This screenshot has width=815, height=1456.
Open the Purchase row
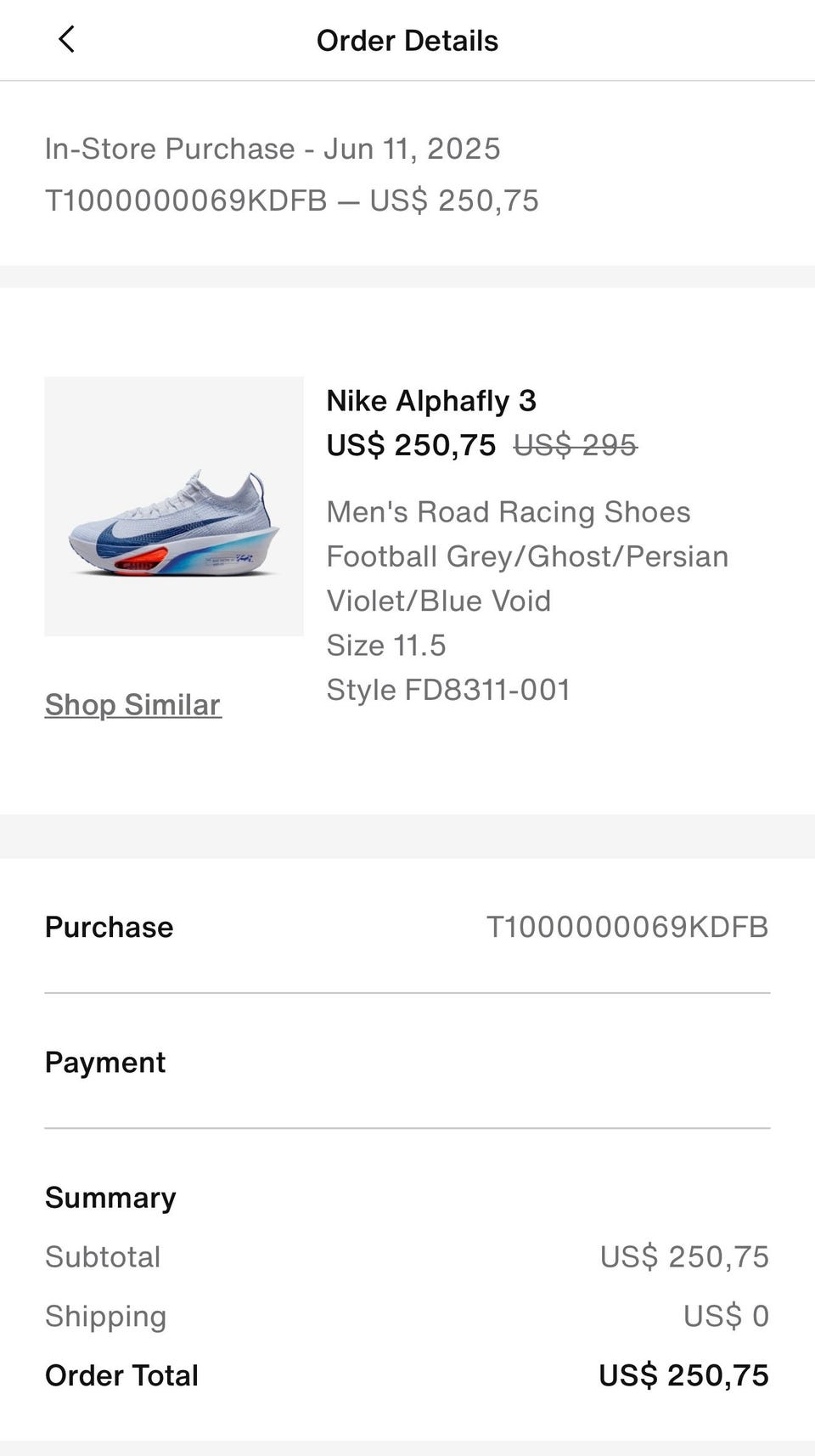(109, 927)
